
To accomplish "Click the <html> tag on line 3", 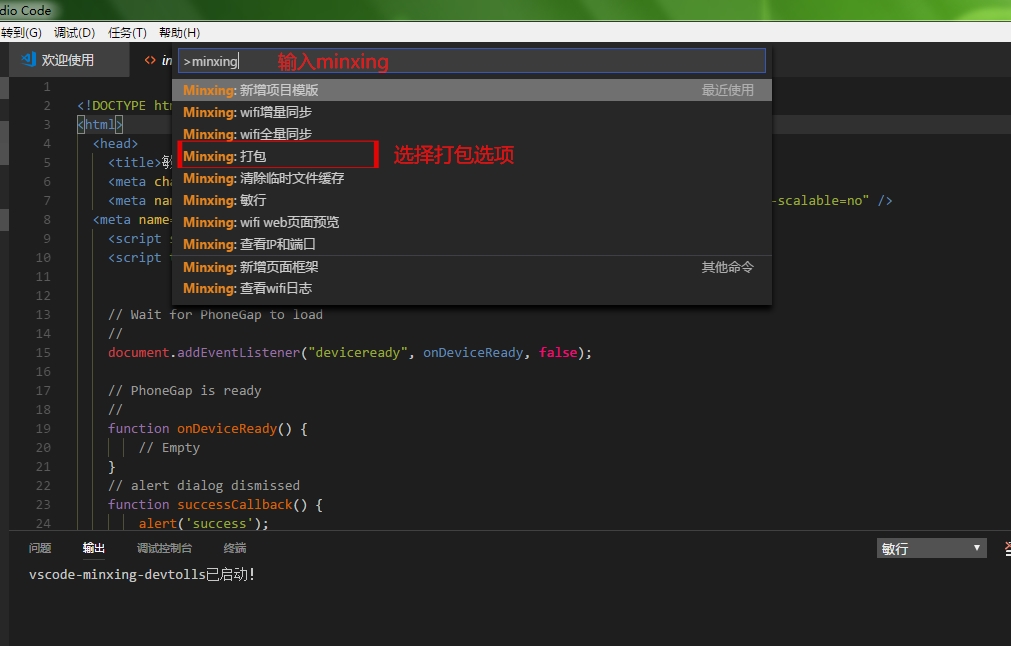I will [100, 124].
